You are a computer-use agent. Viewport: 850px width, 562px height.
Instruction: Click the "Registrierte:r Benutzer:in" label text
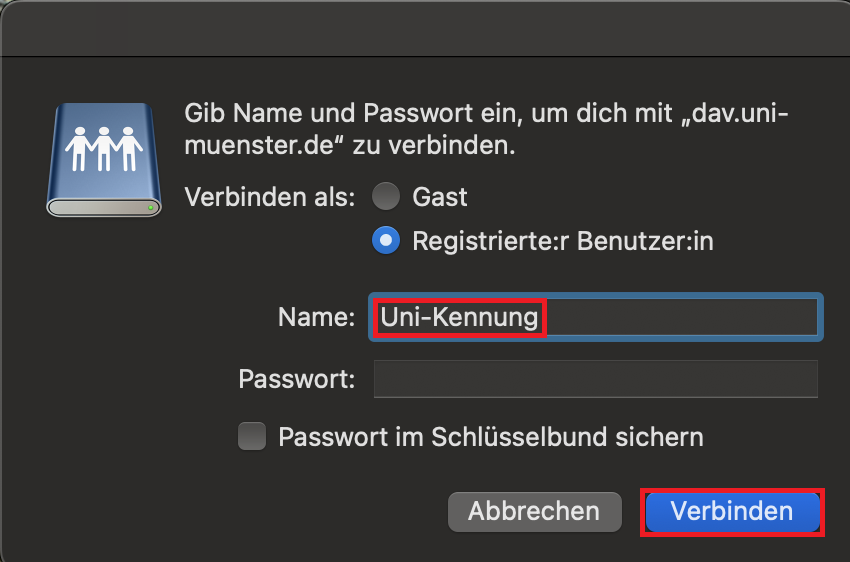coord(563,241)
